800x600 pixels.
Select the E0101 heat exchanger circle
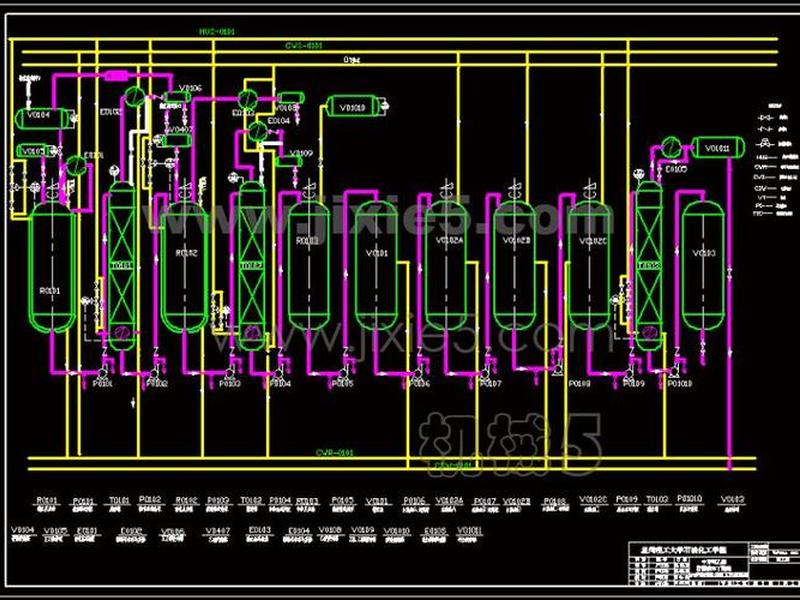(77, 165)
